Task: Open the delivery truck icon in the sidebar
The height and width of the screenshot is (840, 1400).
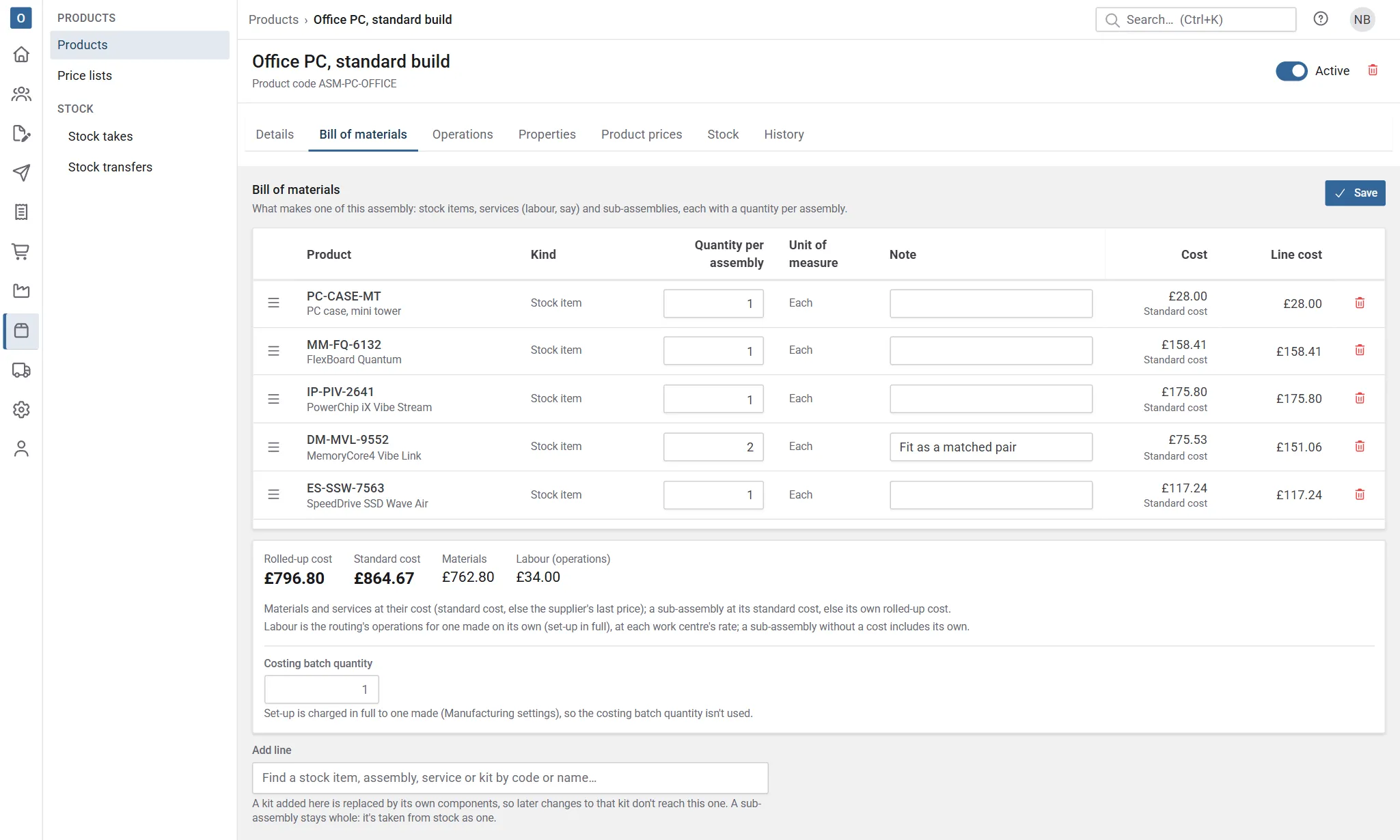Action: point(21,370)
